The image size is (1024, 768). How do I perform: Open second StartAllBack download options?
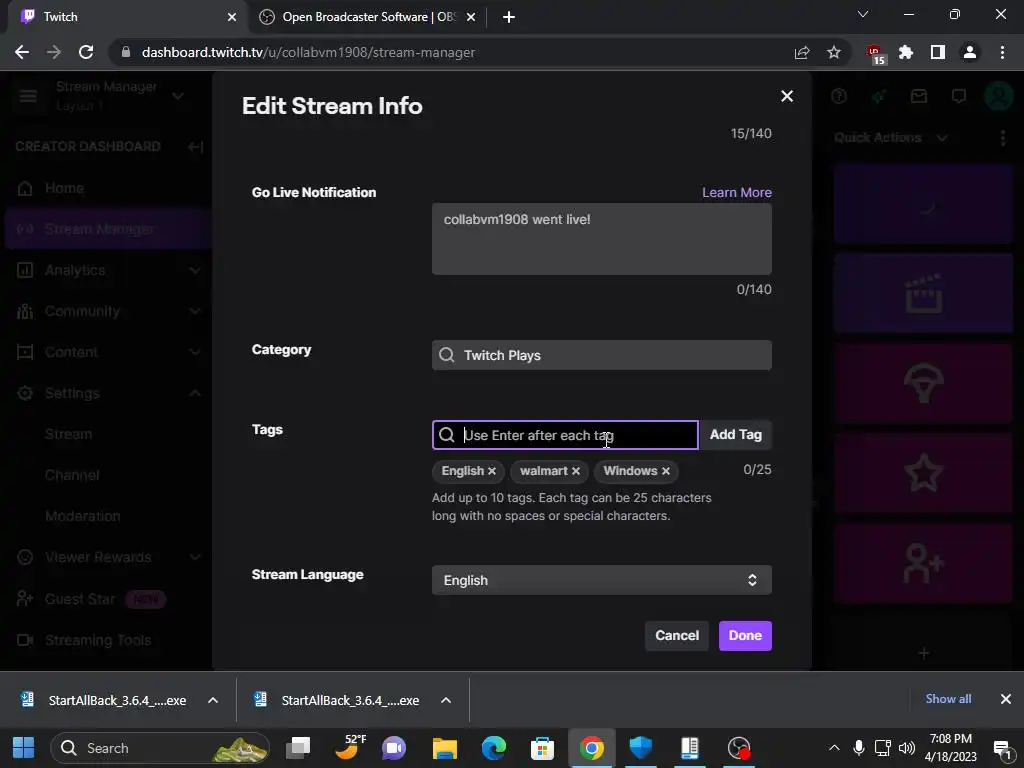[x=446, y=700]
